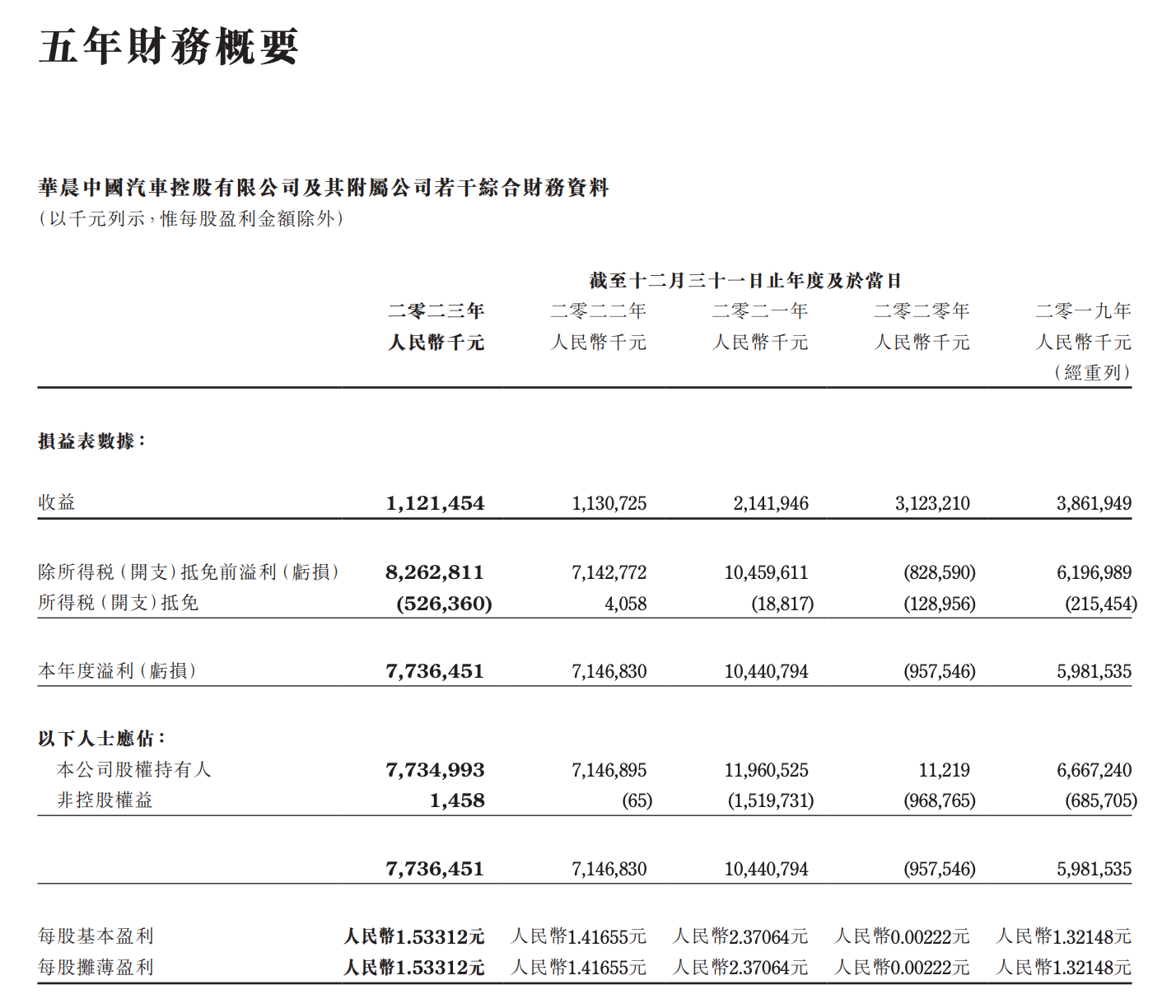Select equity holders value 7,146,895
The width and height of the screenshot is (1176, 1008).
609,770
